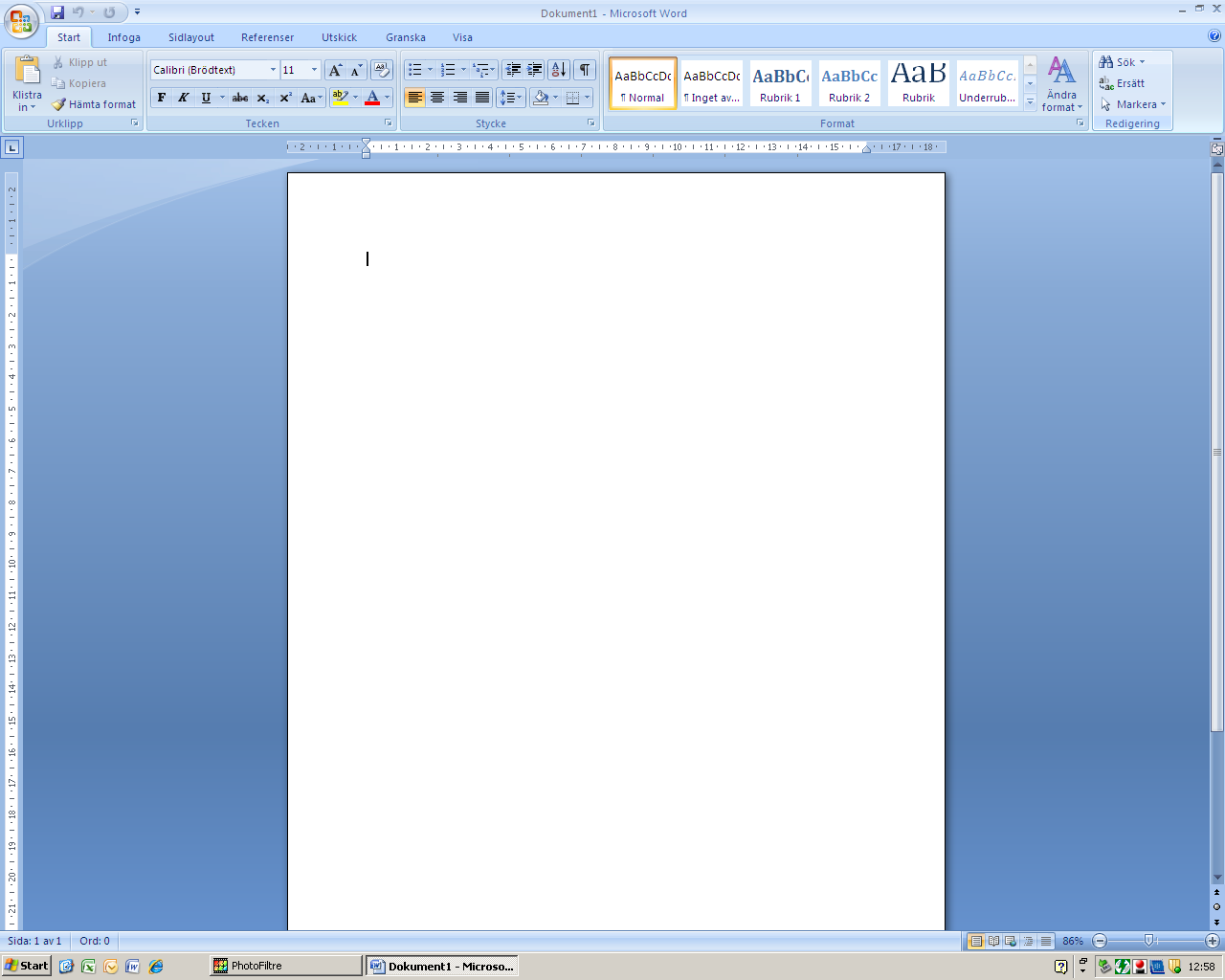The width and height of the screenshot is (1225, 980).
Task: Sort text with A-Z sort icon
Action: click(560, 70)
